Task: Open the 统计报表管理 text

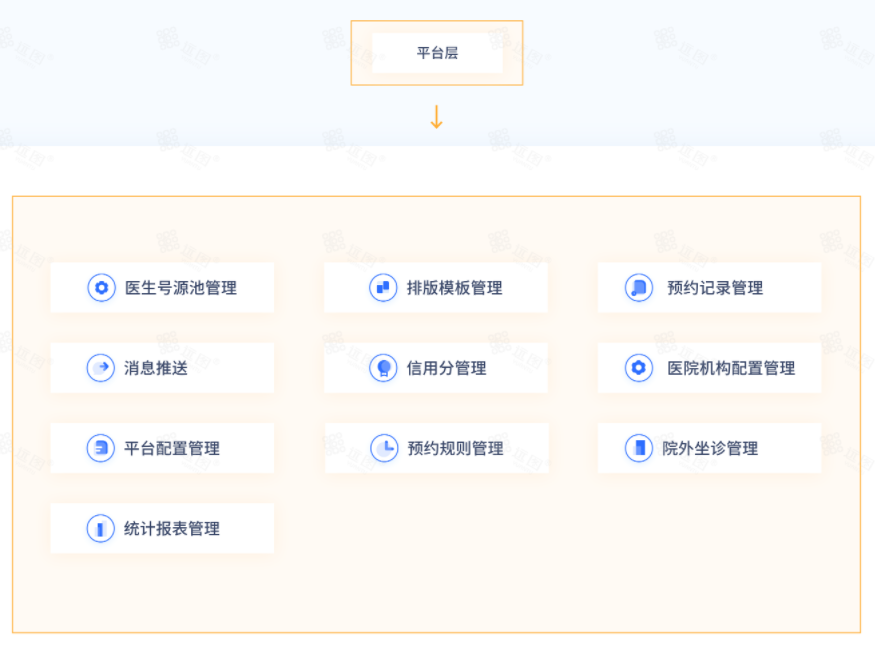Action: coord(172,529)
